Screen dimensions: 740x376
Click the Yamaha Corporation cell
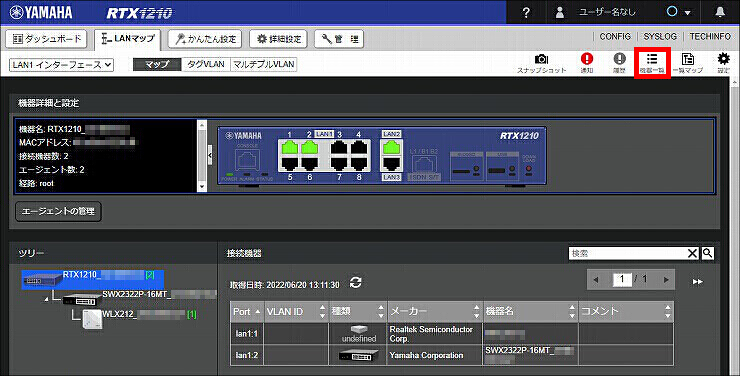[x=435, y=355]
